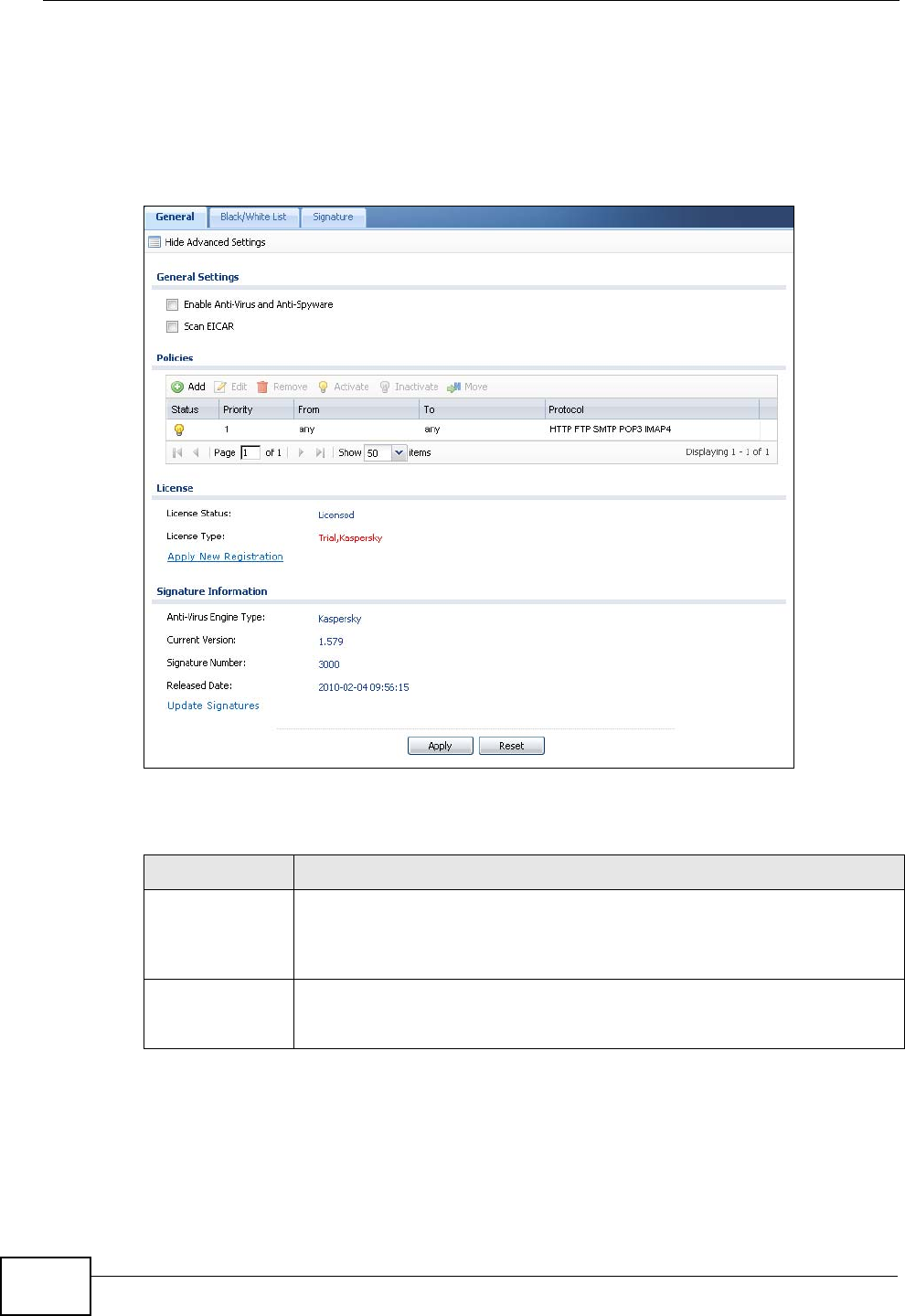Click the Reset button
The image size is (905, 1316).
[511, 746]
